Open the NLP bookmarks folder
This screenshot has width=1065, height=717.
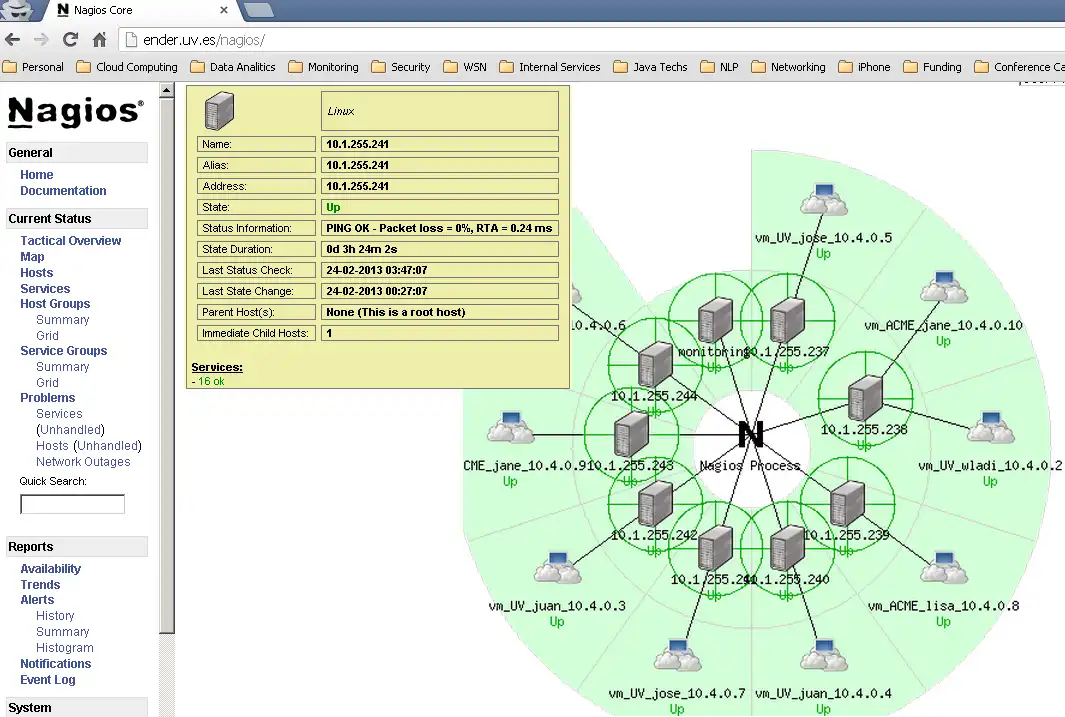[719, 67]
